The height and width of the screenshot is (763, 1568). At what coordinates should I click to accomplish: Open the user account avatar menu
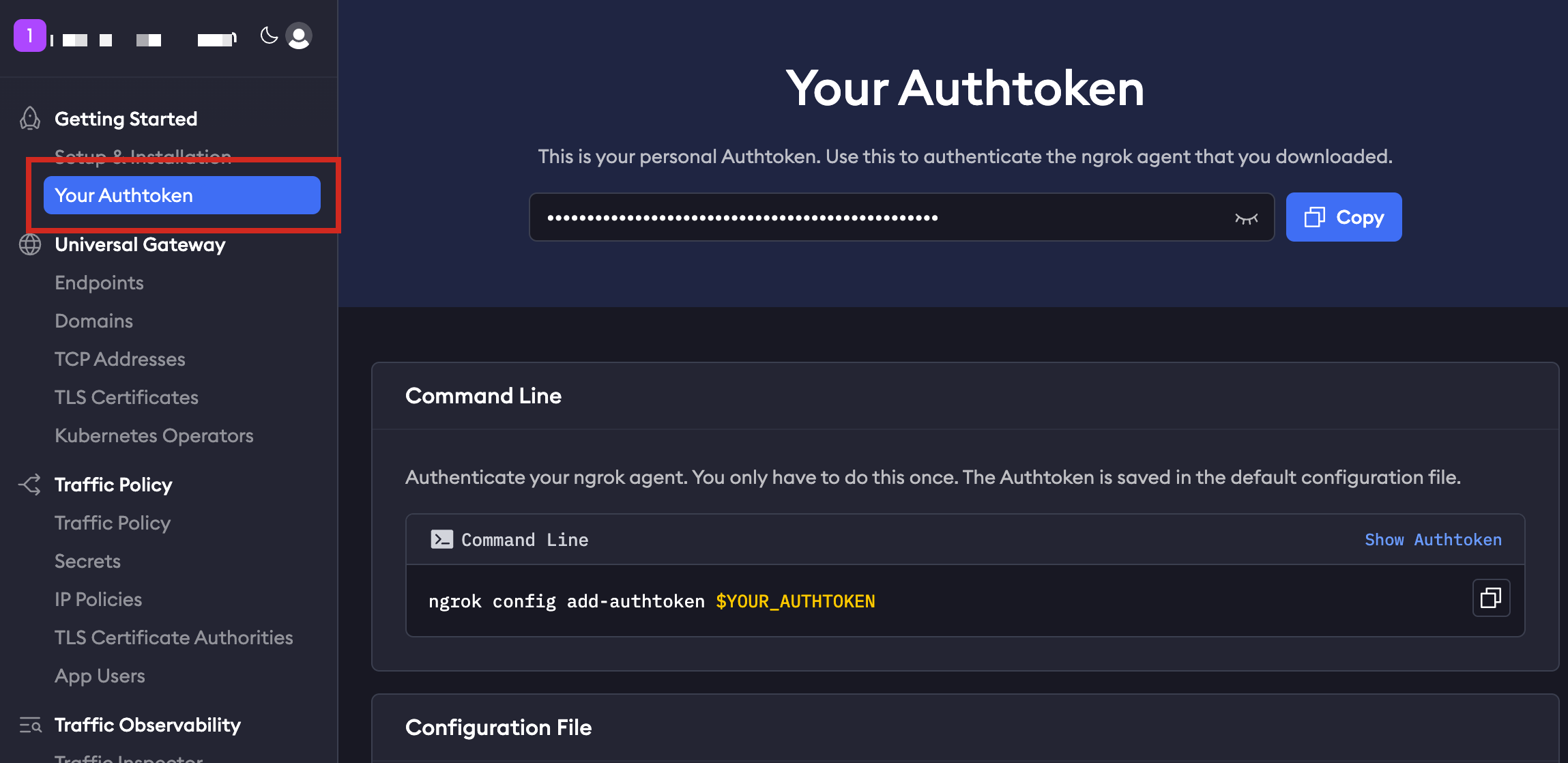point(299,35)
